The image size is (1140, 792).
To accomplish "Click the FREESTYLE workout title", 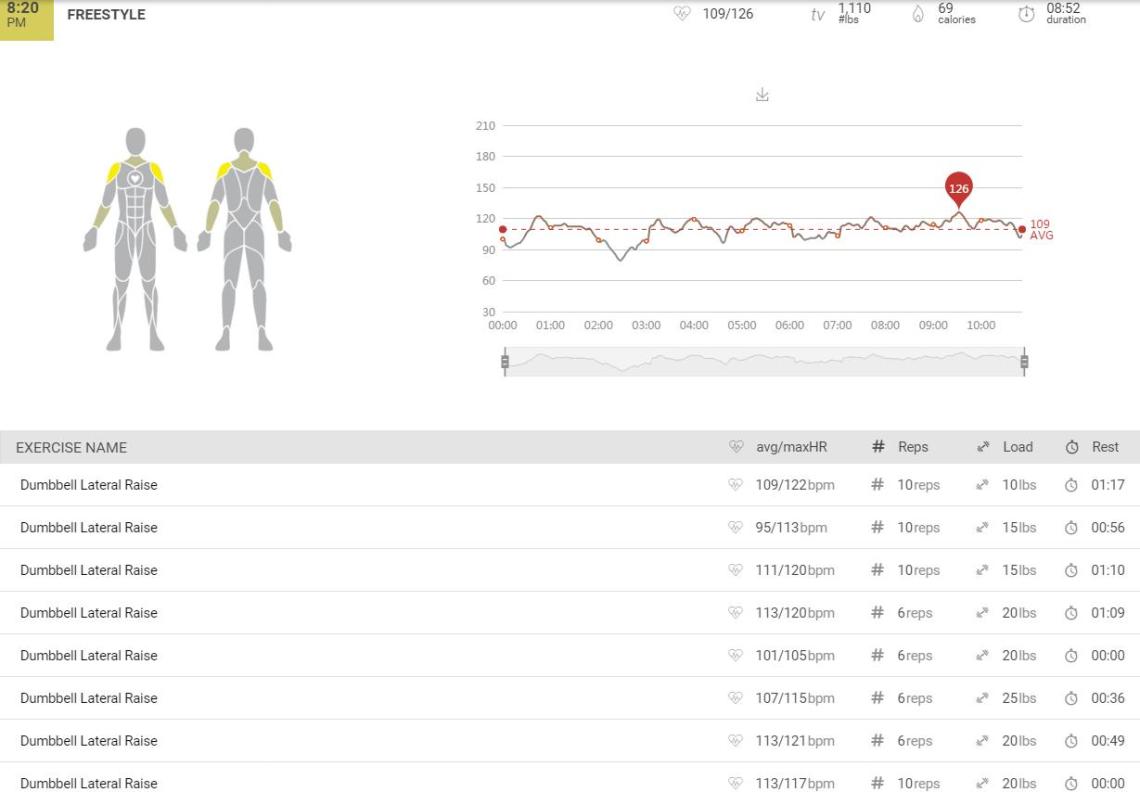I will pyautogui.click(x=106, y=15).
